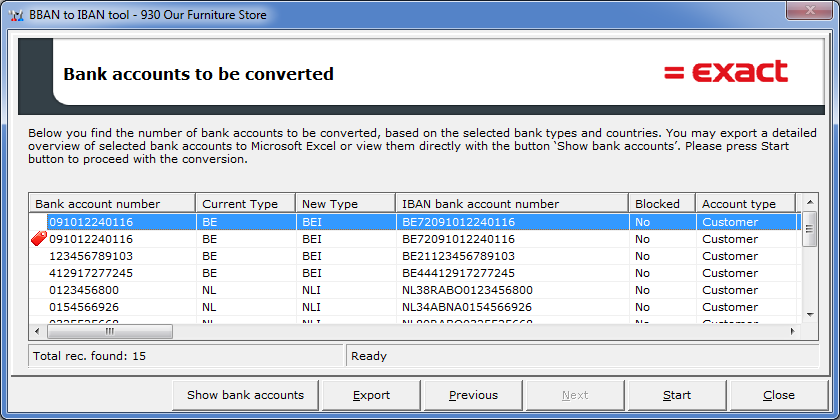840x420 pixels.
Task: Click the horizontal scrollbar left arrow
Action: 37,331
